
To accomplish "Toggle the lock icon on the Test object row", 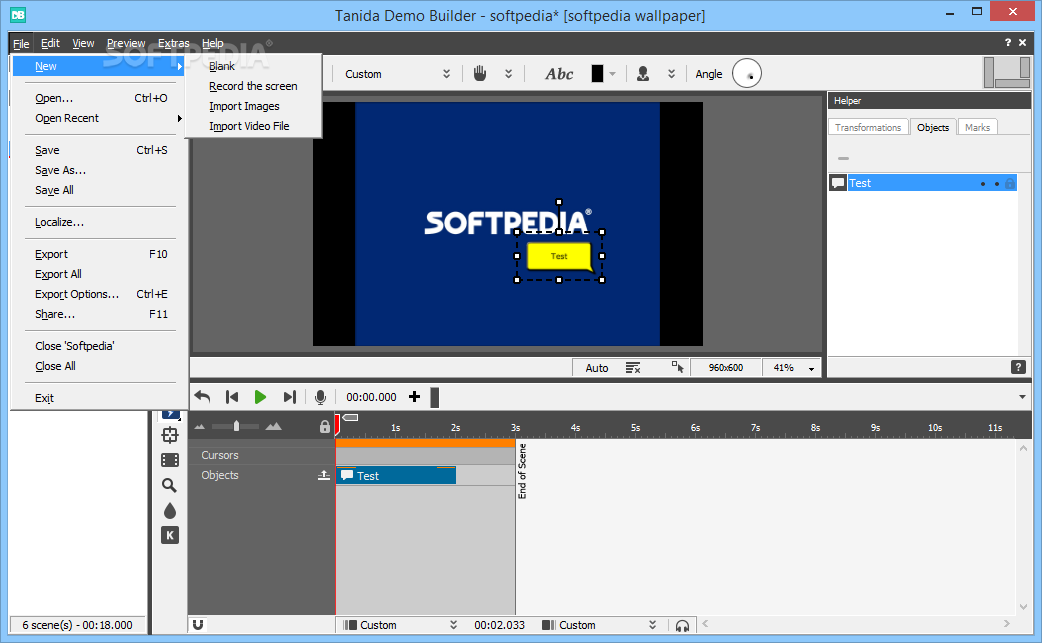I will pos(1009,183).
